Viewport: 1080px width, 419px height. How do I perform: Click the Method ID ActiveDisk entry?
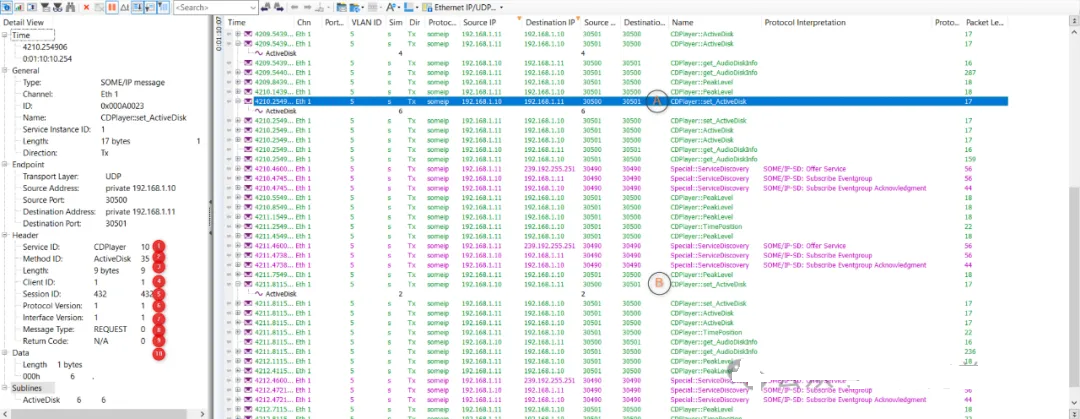86,258
